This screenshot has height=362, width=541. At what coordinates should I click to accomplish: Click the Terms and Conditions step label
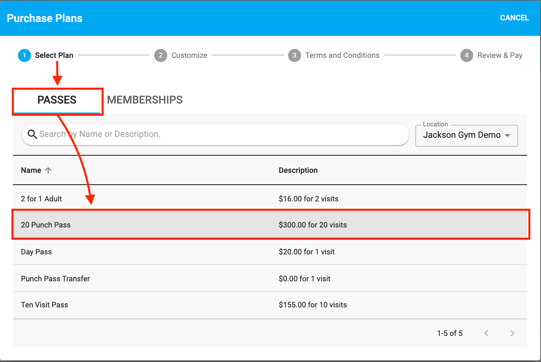(x=342, y=56)
